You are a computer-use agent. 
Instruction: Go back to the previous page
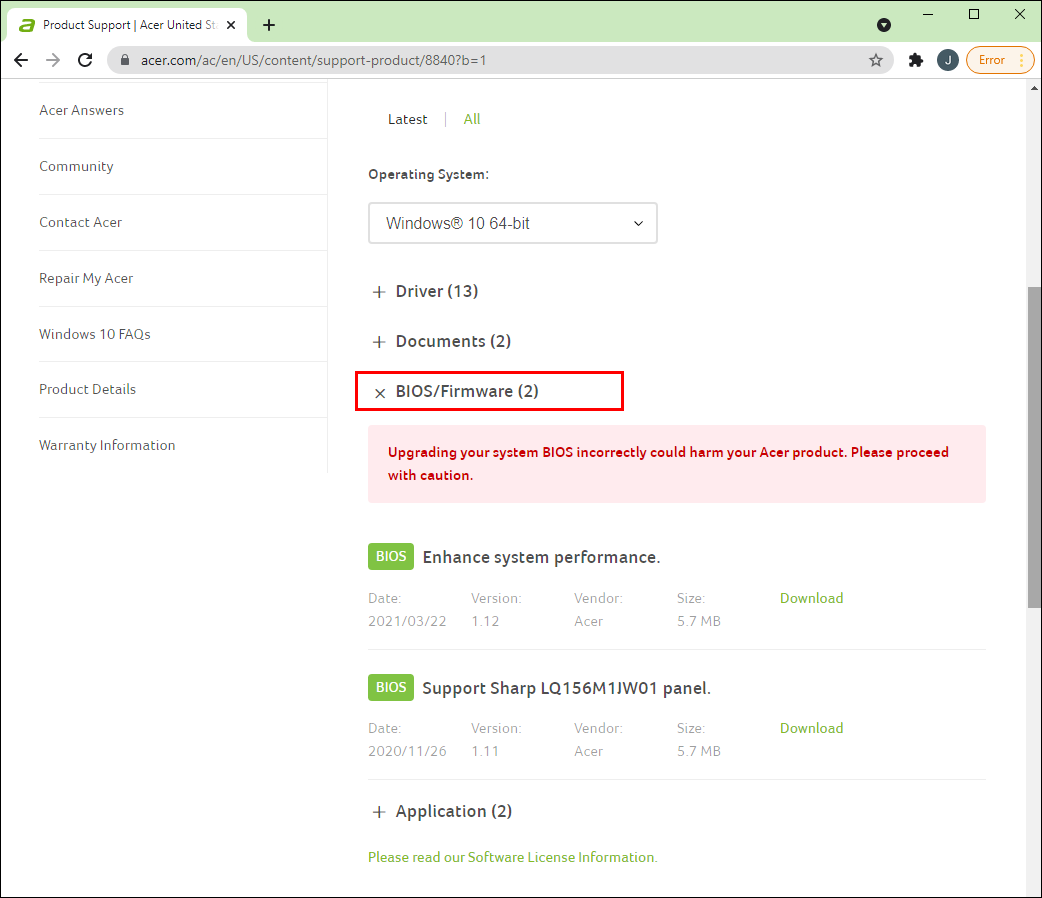coord(21,60)
